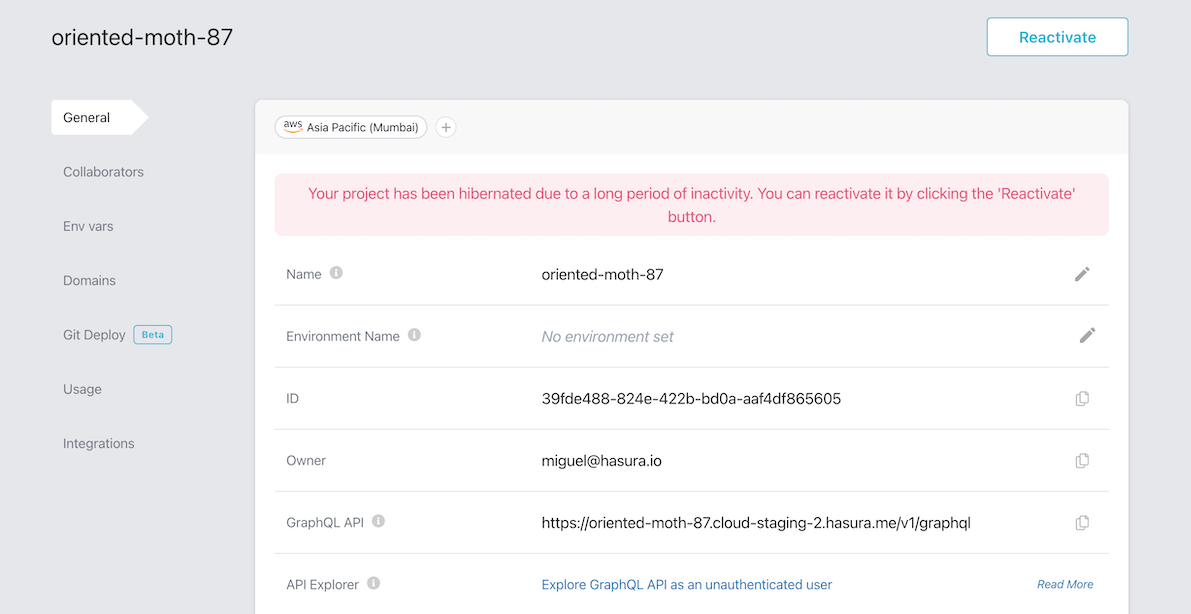Show info icon beside Environment Name

click(414, 335)
